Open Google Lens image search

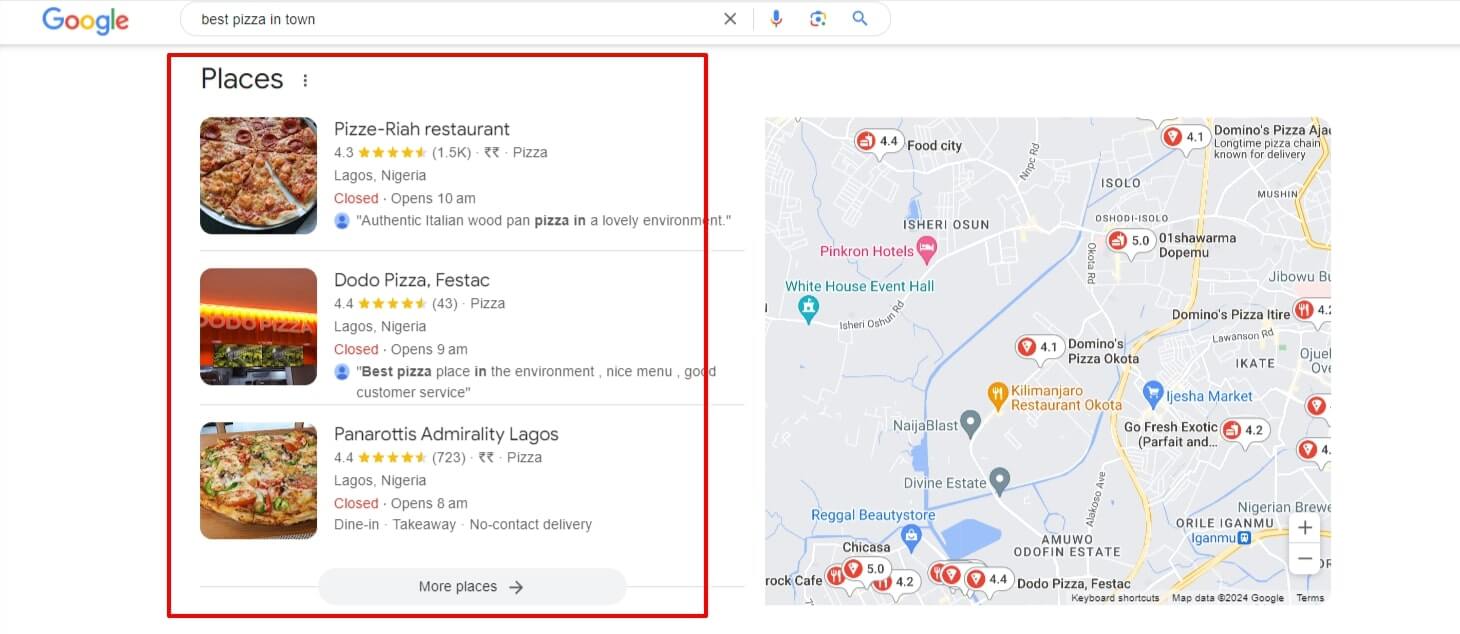click(x=818, y=19)
